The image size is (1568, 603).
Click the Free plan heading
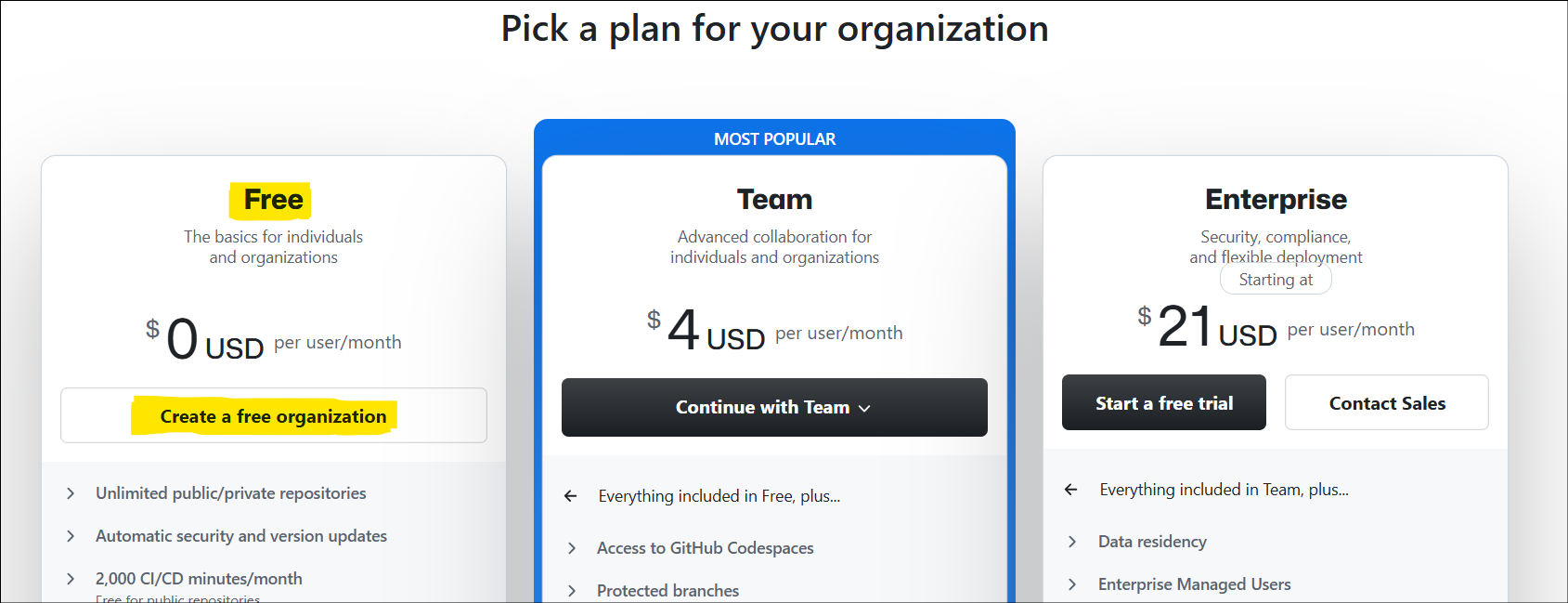click(x=273, y=200)
